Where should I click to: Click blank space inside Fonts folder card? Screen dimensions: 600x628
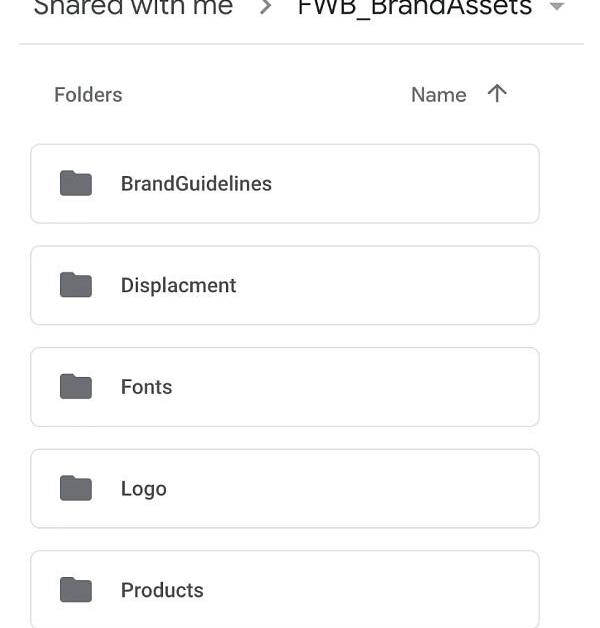coord(352,387)
